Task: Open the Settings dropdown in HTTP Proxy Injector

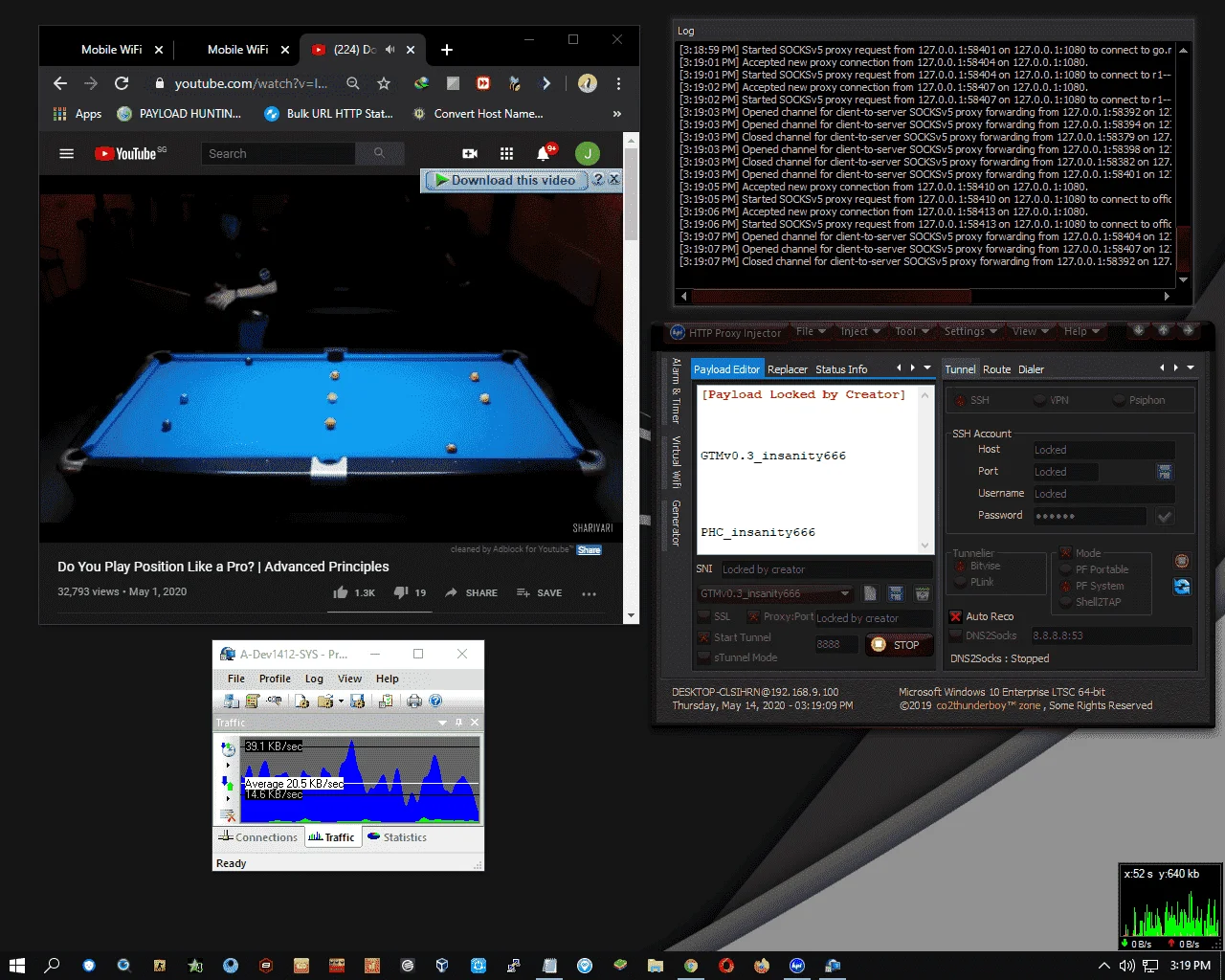Action: (x=970, y=331)
